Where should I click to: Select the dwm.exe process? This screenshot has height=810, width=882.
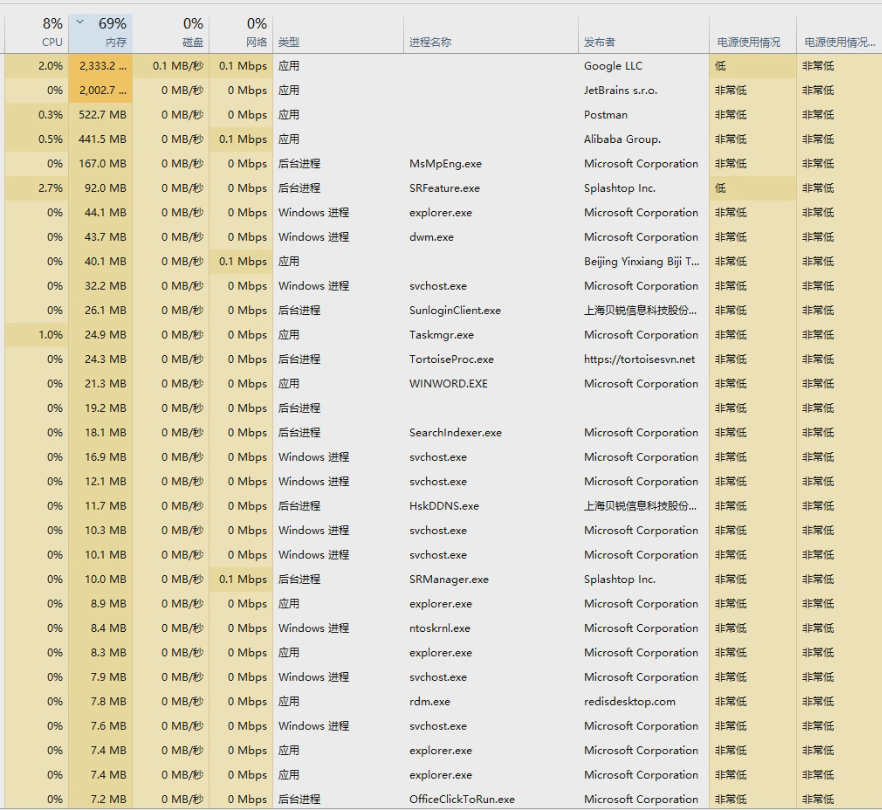[431, 237]
